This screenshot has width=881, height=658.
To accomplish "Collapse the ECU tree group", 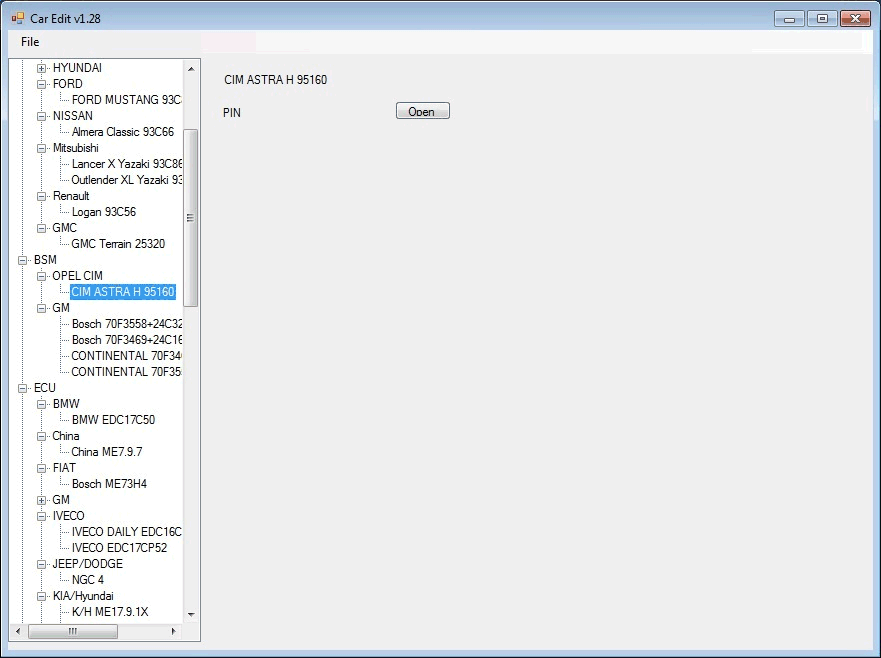I will click(x=23, y=388).
